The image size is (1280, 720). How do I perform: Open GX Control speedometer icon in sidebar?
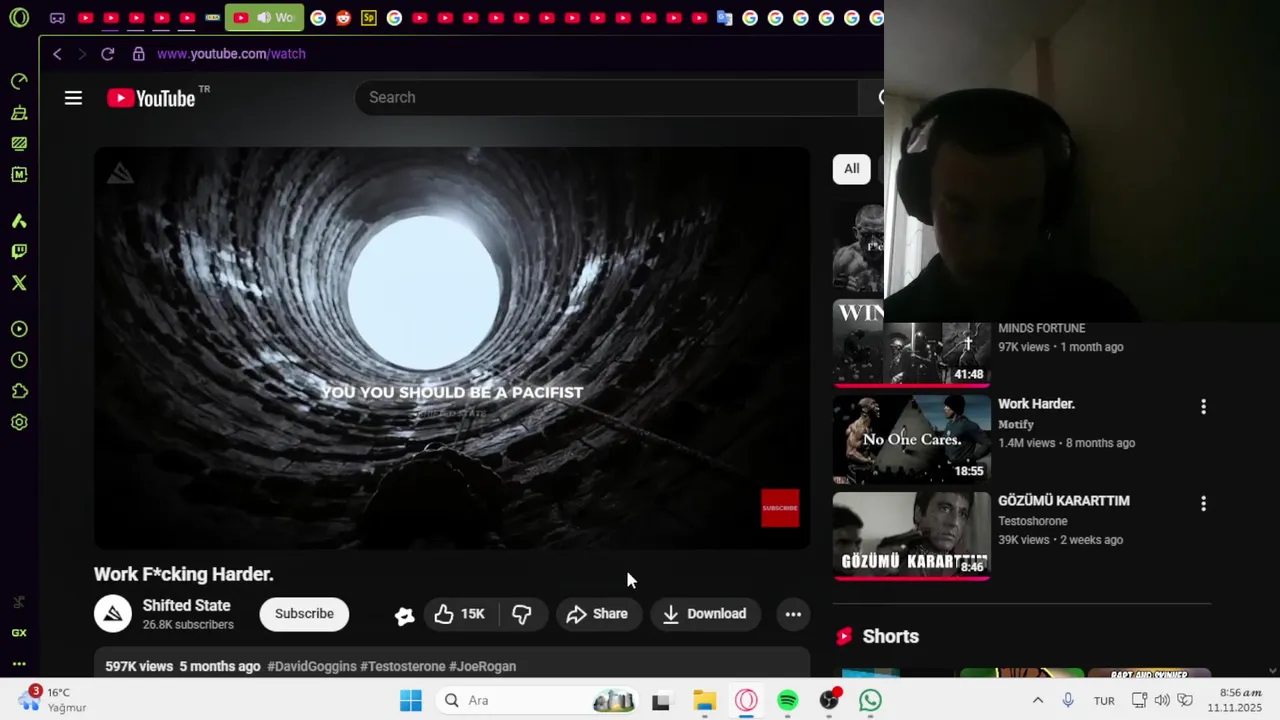point(19,81)
